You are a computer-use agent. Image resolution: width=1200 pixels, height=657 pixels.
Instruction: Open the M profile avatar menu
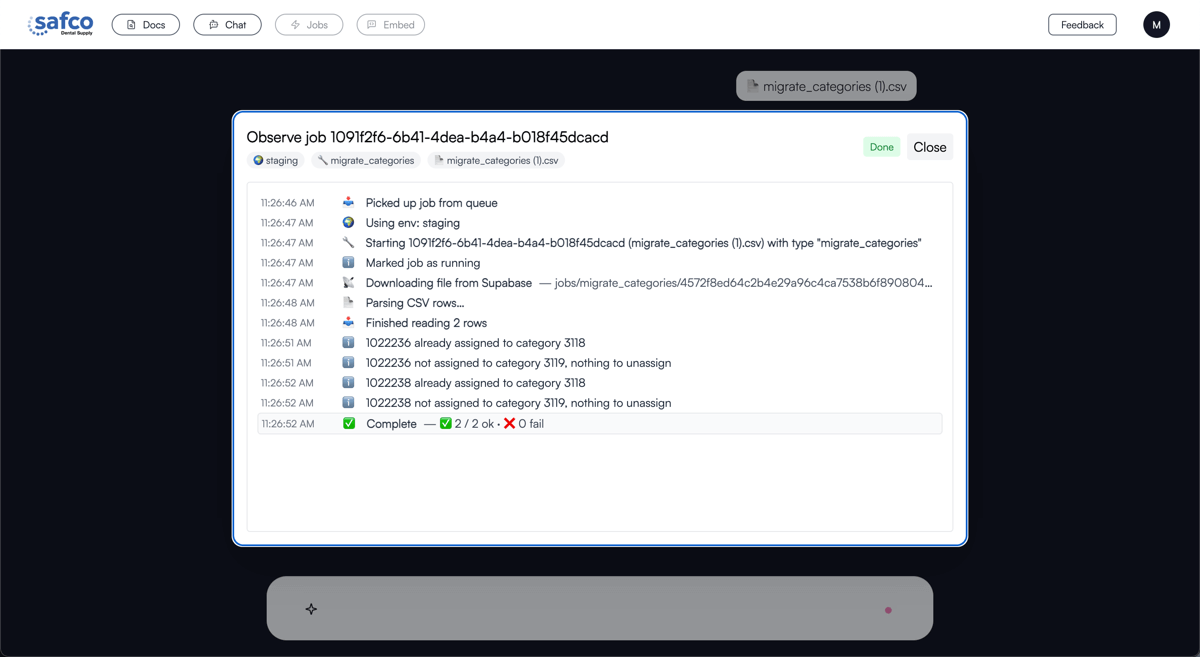tap(1156, 24)
